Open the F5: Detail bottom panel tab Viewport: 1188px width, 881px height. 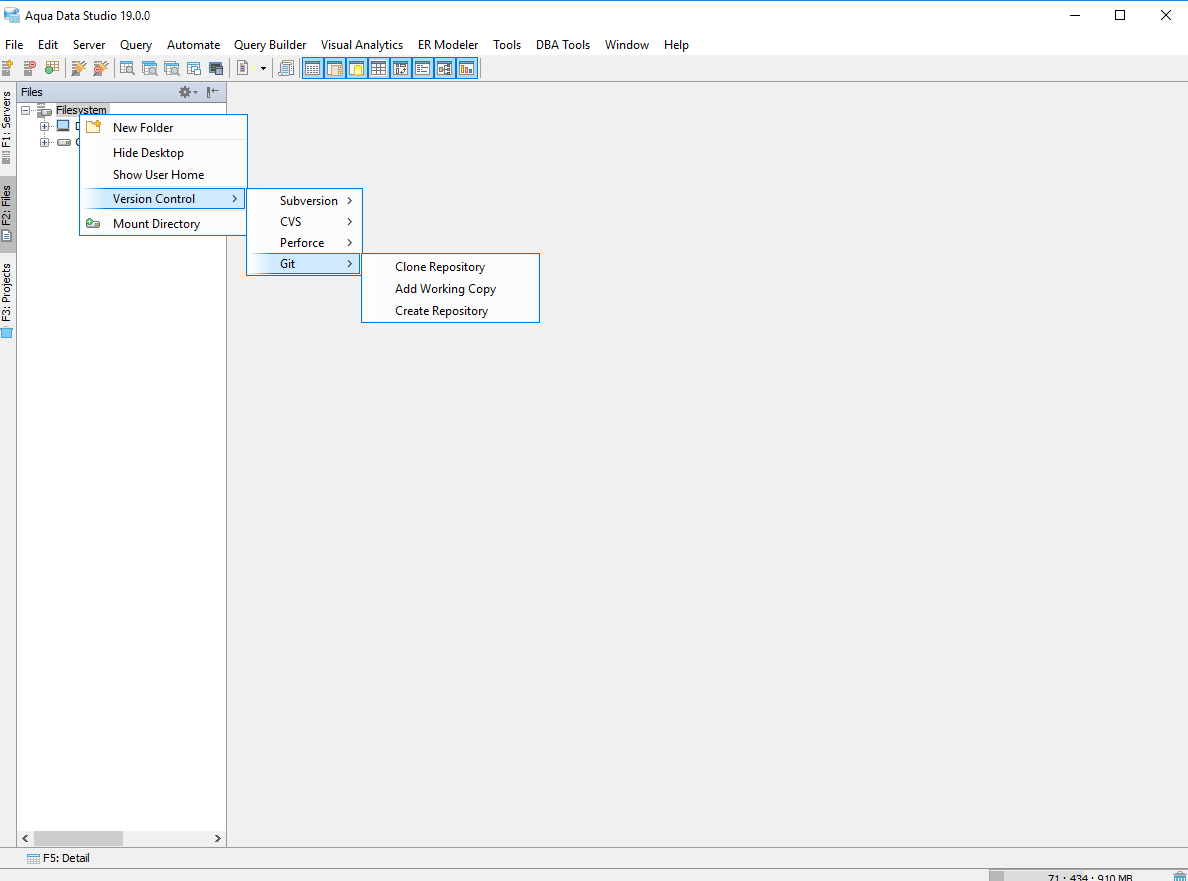coord(58,858)
